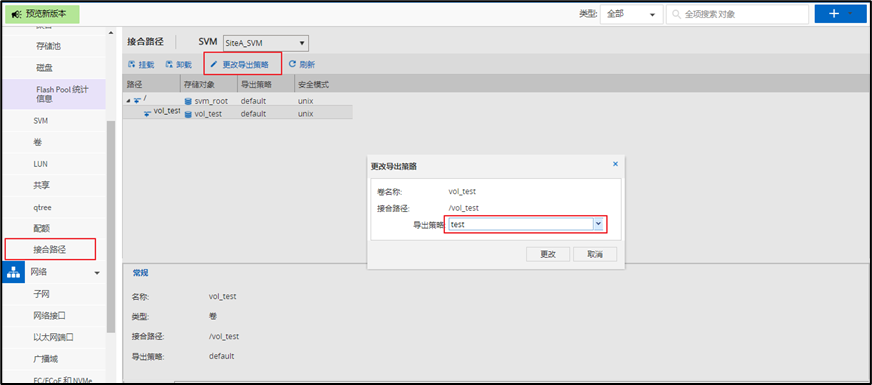Click the 卸载 unmount toolbar icon
Screen dimensions: 872x385
[169, 65]
